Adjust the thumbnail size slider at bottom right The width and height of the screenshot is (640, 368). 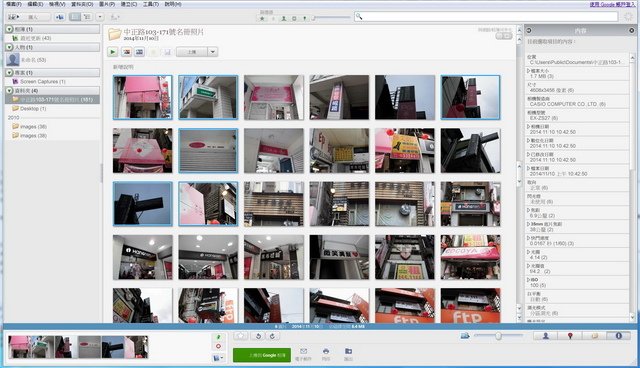[498, 336]
